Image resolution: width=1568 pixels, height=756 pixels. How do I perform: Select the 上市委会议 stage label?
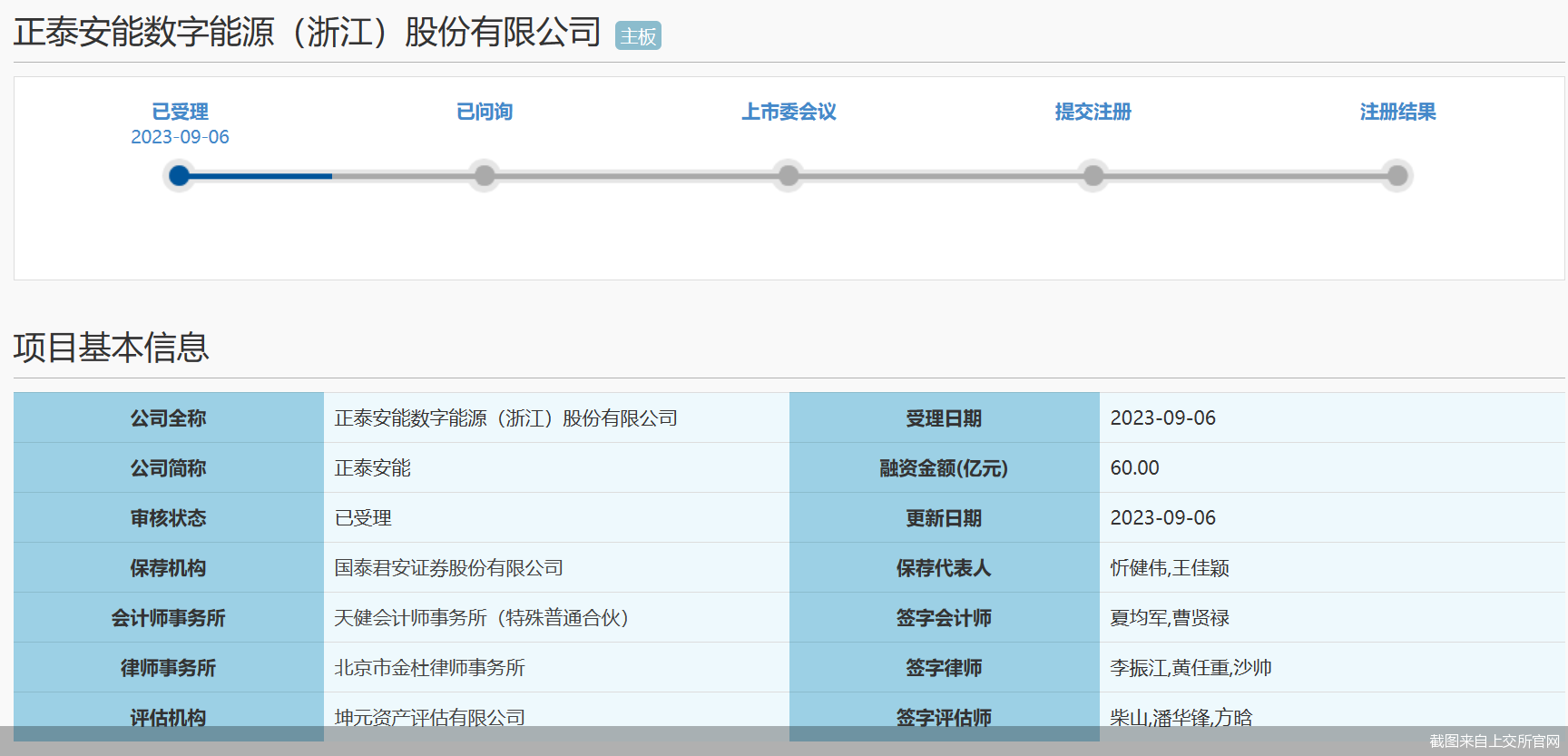(789, 112)
